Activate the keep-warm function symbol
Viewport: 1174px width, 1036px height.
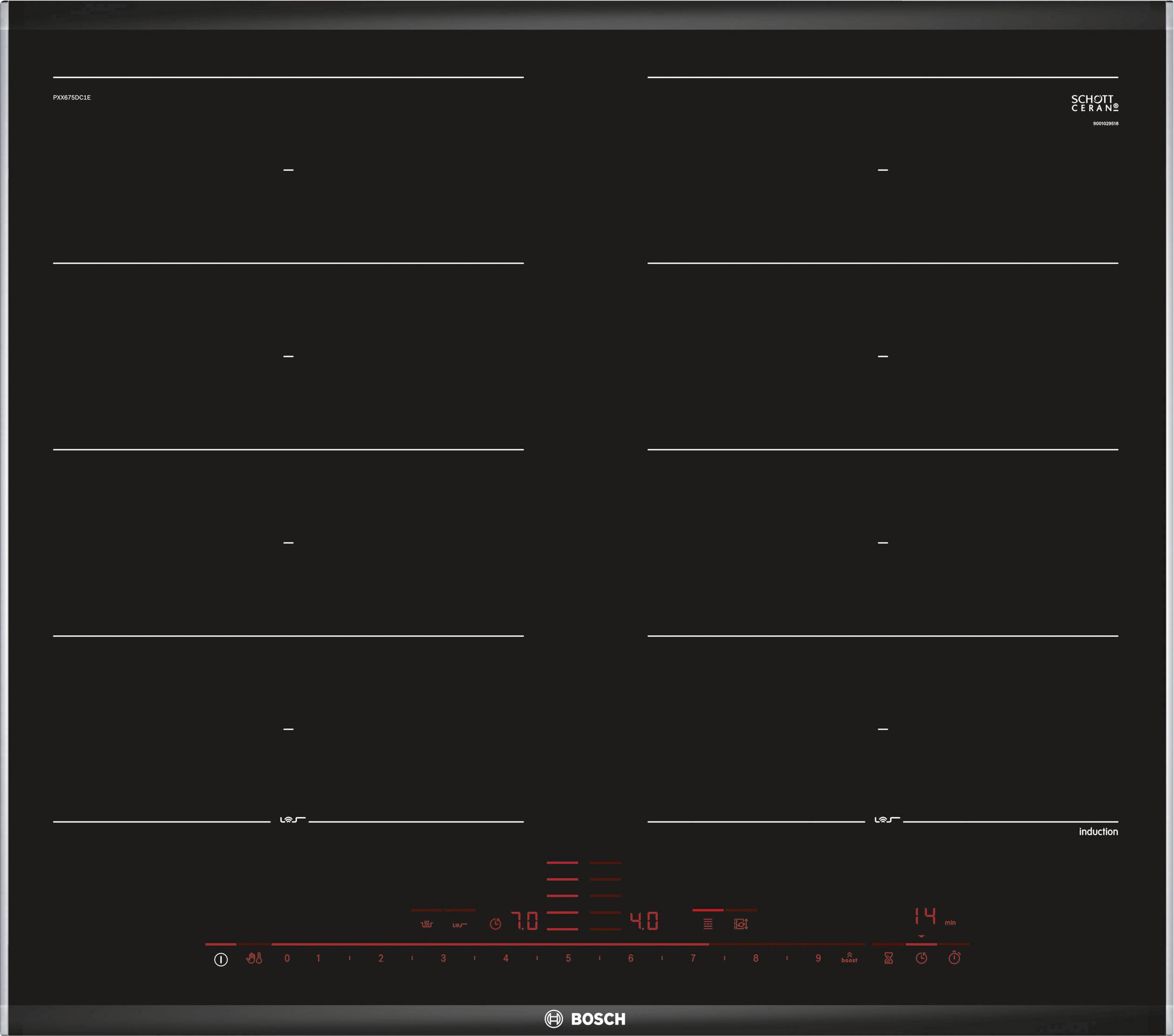426,924
